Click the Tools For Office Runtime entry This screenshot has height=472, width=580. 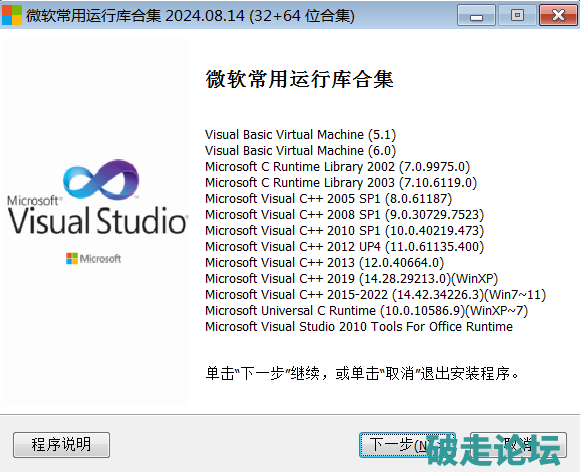[359, 327]
